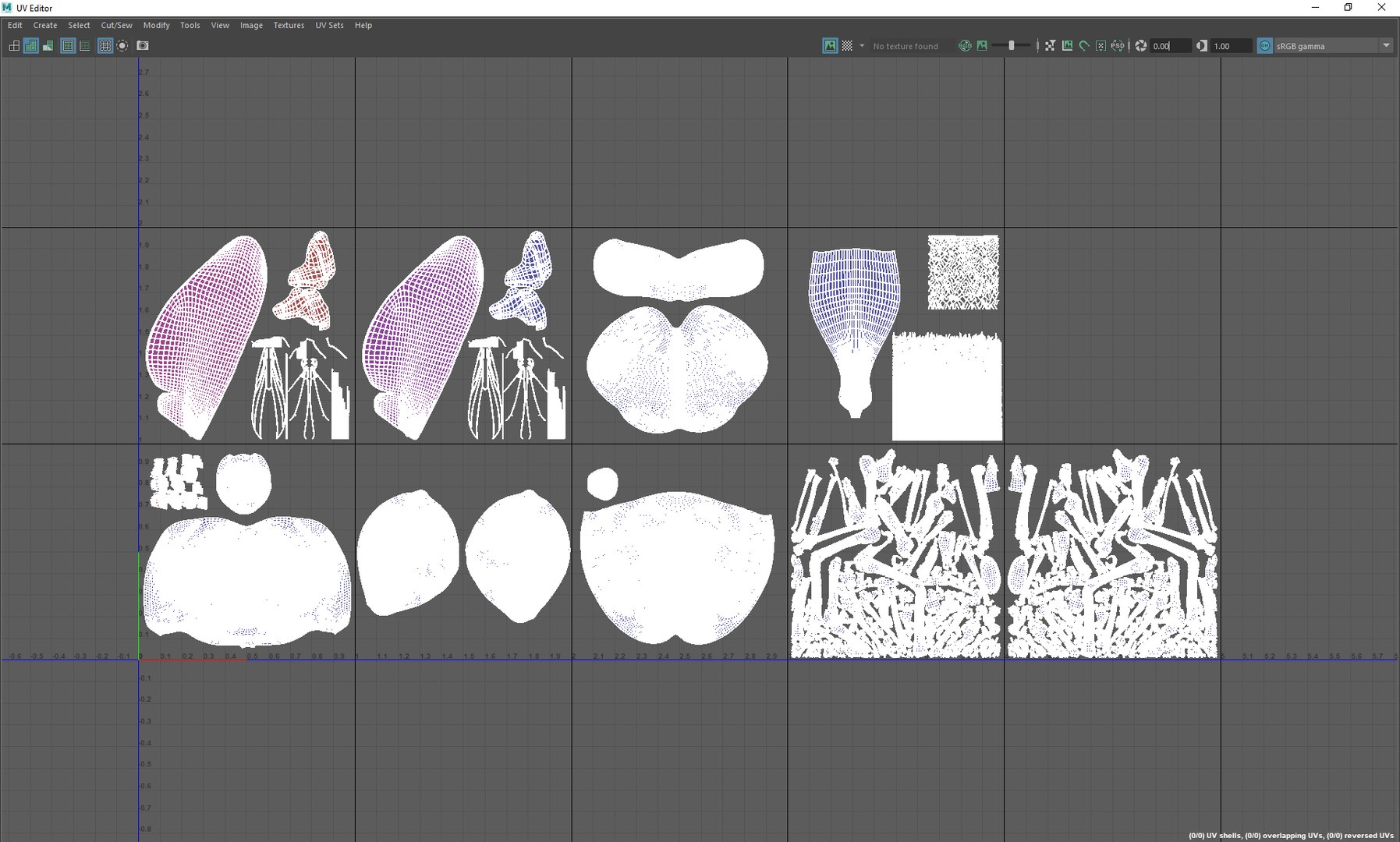The height and width of the screenshot is (842, 1400).
Task: Toggle wireframe UV display icon
Action: (14, 46)
